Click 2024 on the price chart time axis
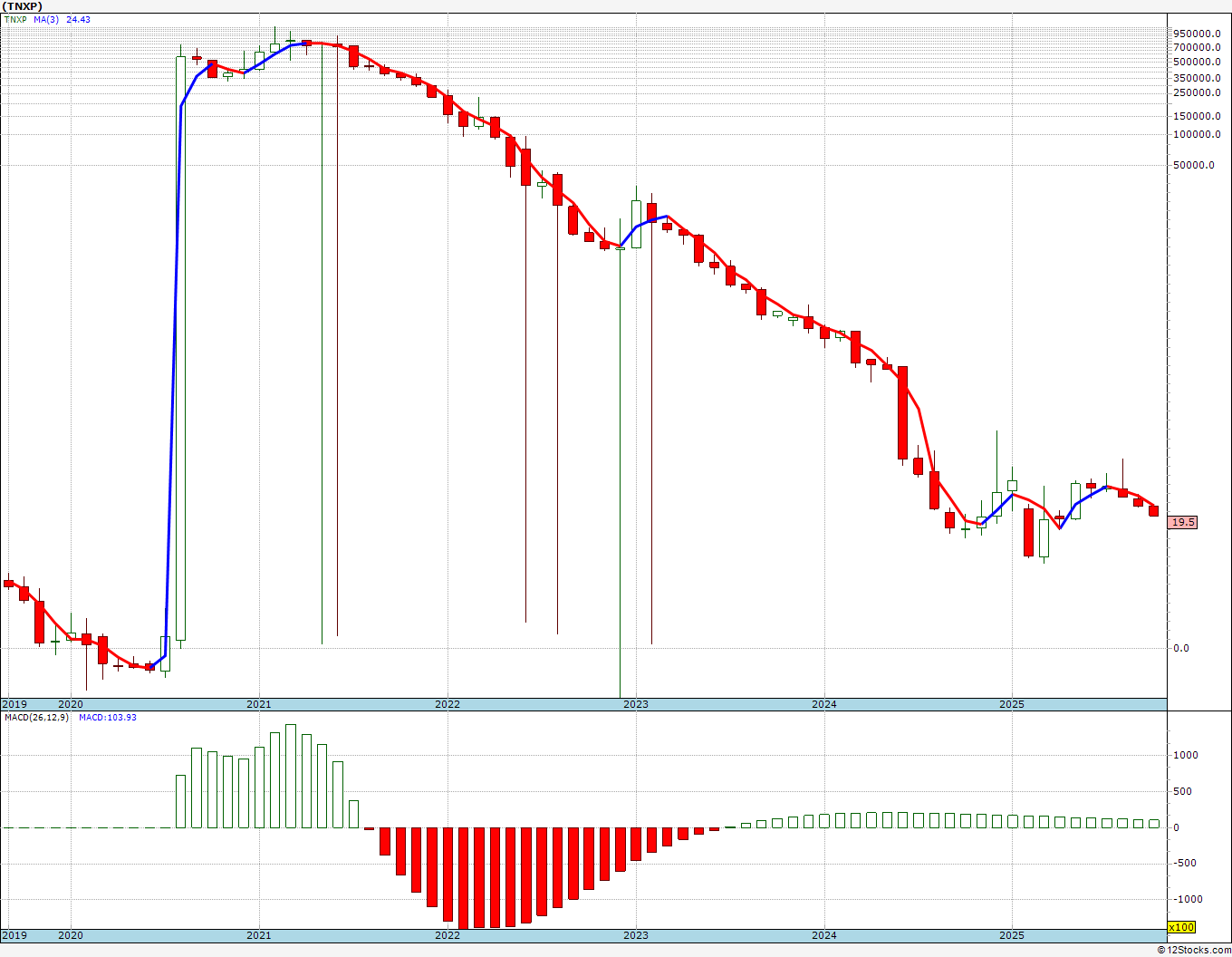This screenshot has height=957, width=1232. [824, 704]
